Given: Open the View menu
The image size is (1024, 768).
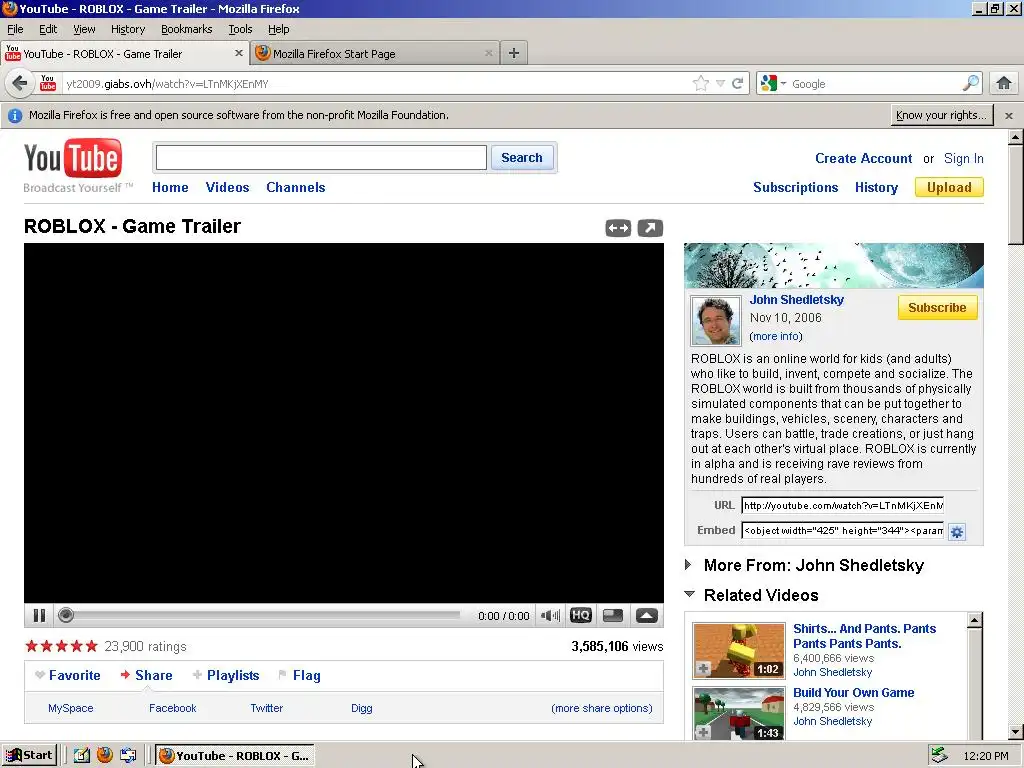Looking at the screenshot, I should [84, 29].
